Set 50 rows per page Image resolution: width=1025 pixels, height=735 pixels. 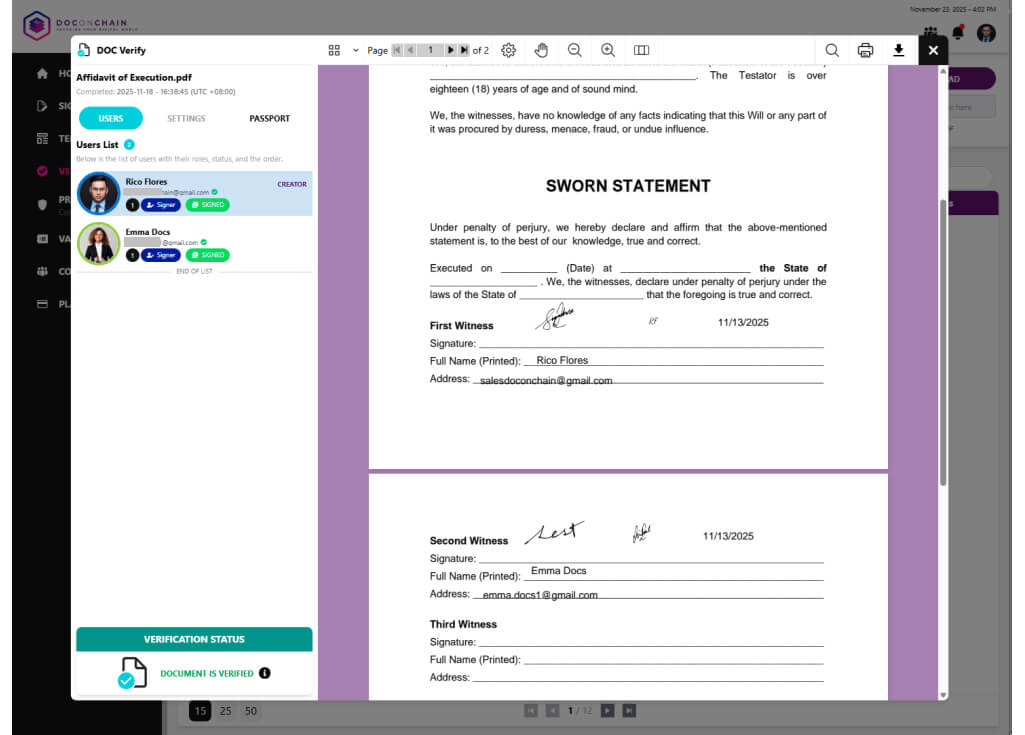coord(251,711)
